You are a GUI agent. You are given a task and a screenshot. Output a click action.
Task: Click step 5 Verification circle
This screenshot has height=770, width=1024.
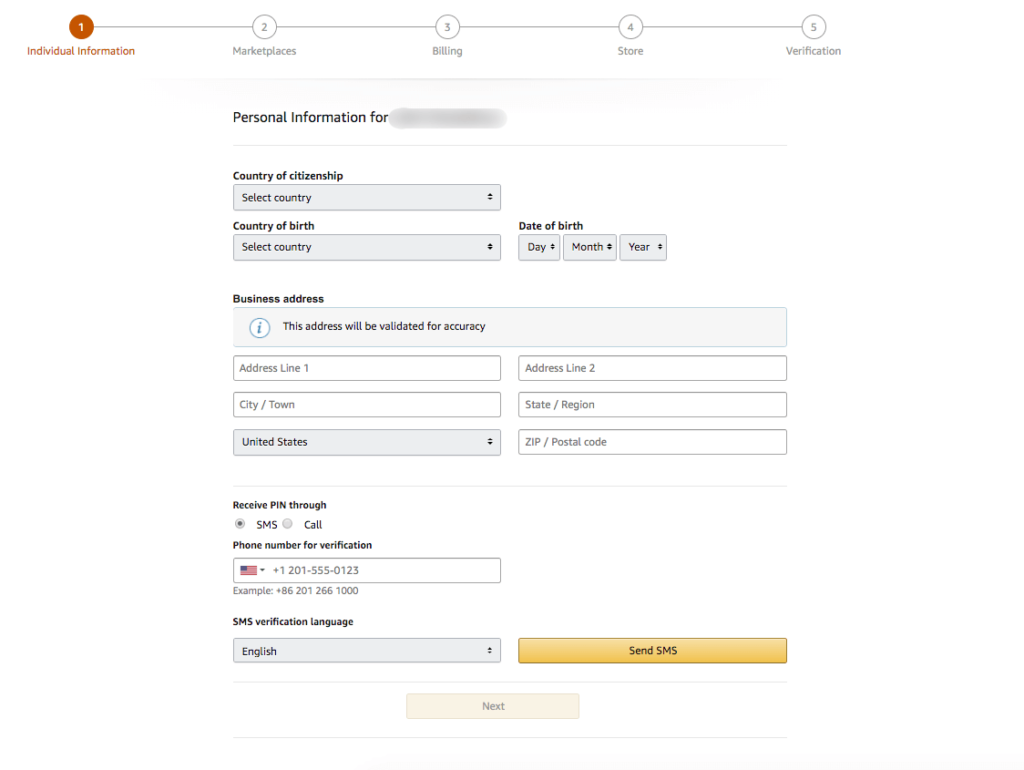pyautogui.click(x=813, y=27)
